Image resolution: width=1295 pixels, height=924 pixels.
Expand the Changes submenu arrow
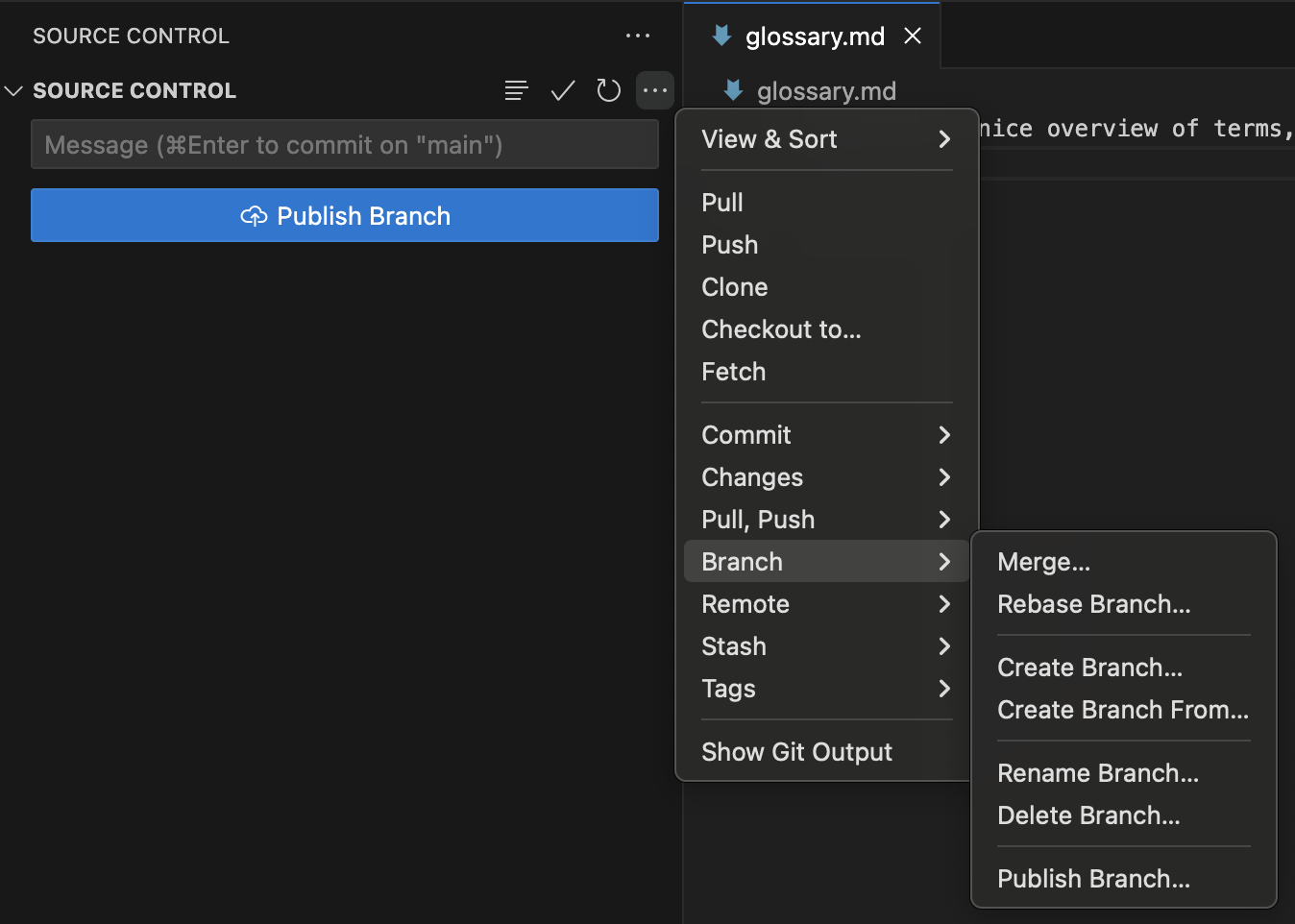(944, 477)
